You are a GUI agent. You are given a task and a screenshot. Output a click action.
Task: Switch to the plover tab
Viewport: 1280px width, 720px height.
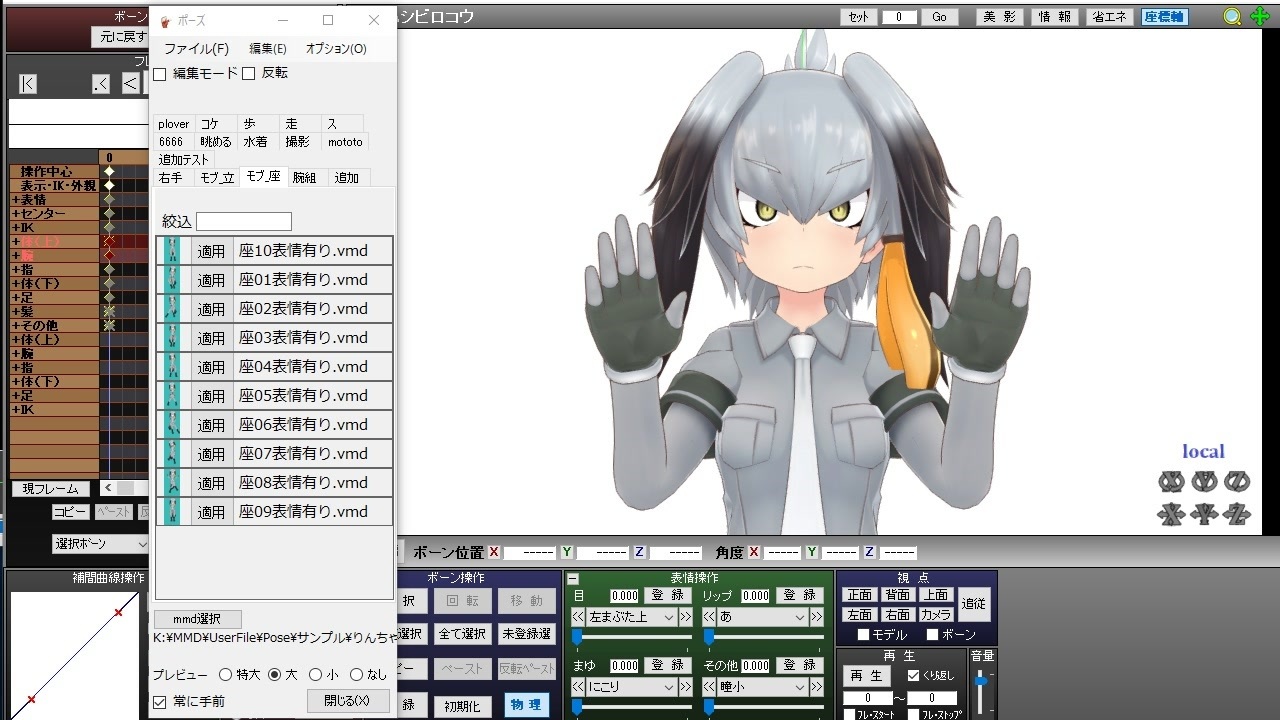point(174,124)
